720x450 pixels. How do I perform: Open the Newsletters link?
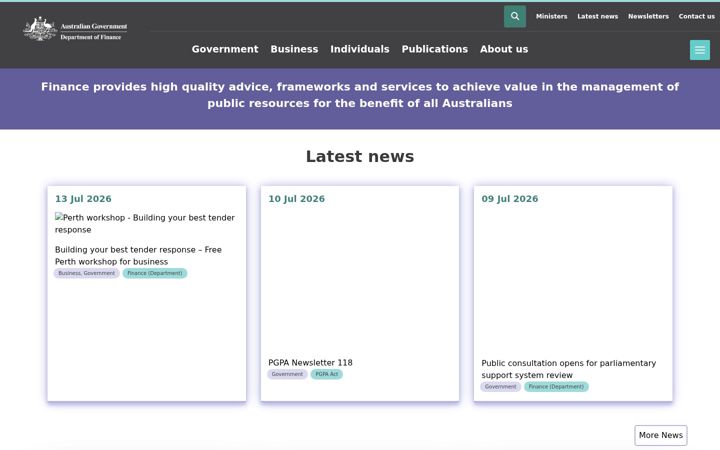click(648, 17)
